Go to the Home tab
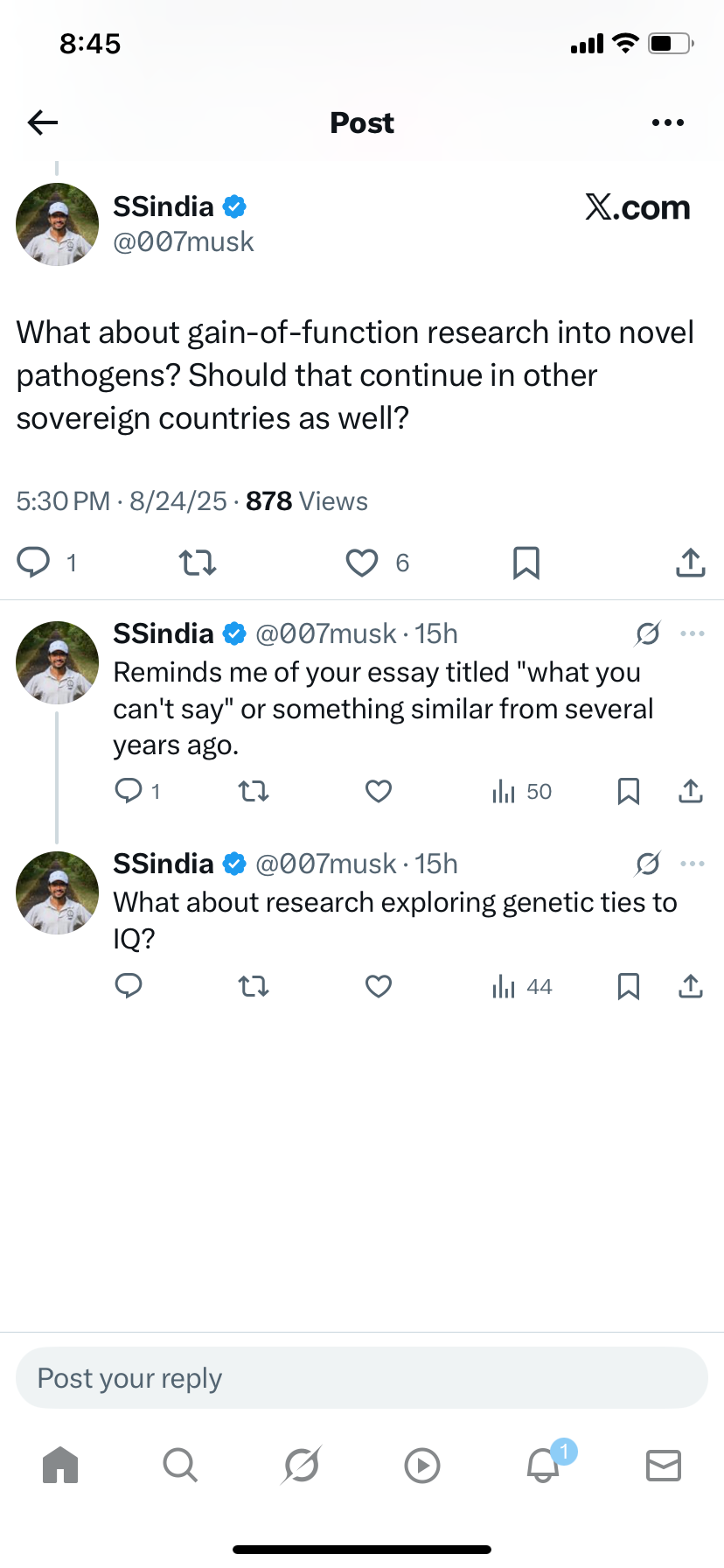 60,1465
